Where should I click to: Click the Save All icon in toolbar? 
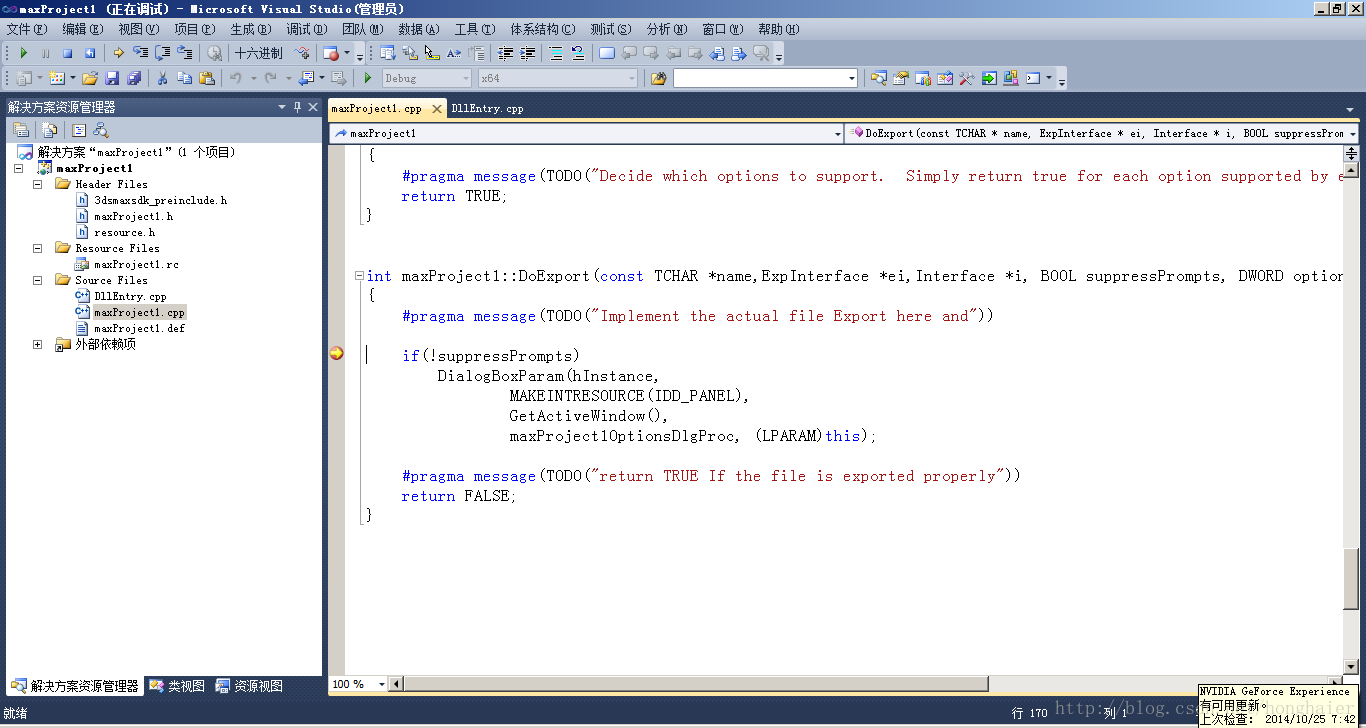pos(133,78)
